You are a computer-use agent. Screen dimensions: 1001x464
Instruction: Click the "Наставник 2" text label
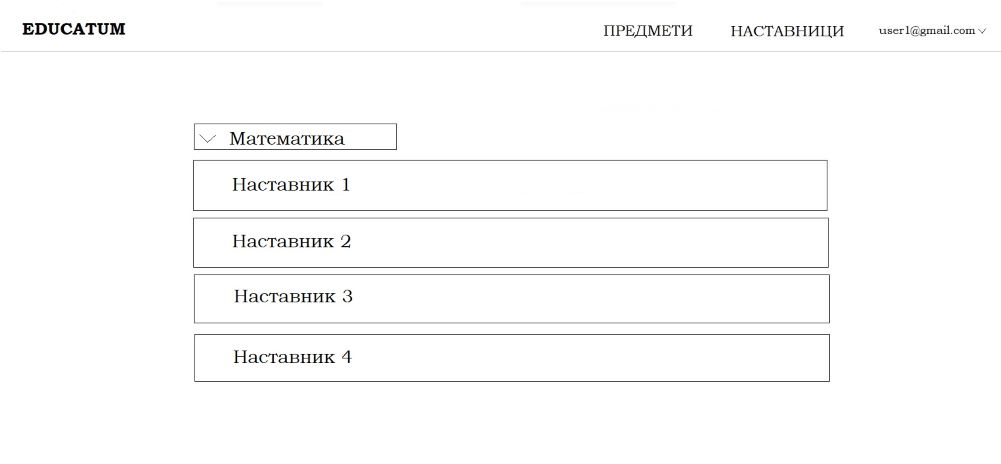click(x=291, y=242)
